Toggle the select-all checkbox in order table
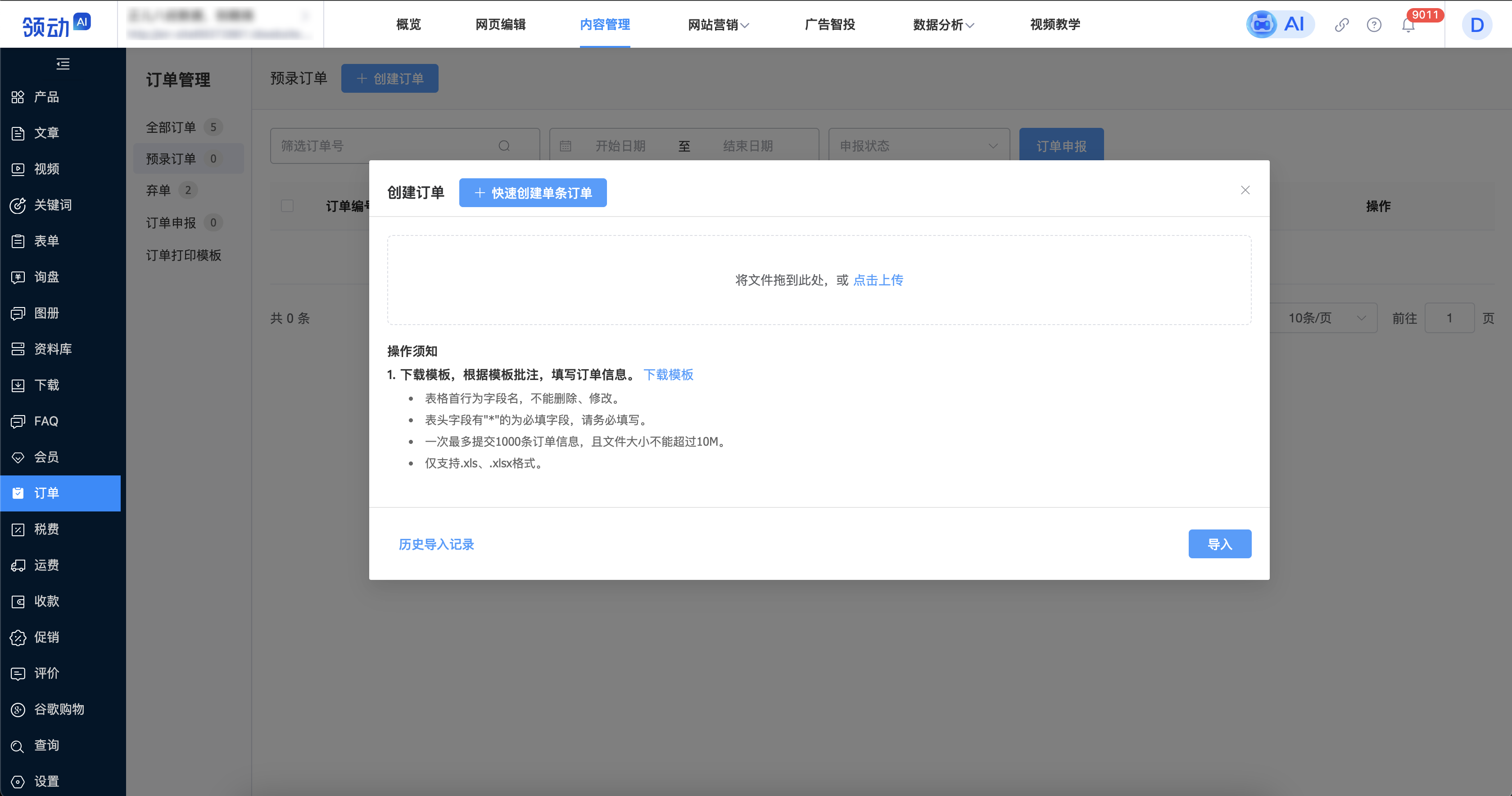1512x796 pixels. click(x=287, y=205)
